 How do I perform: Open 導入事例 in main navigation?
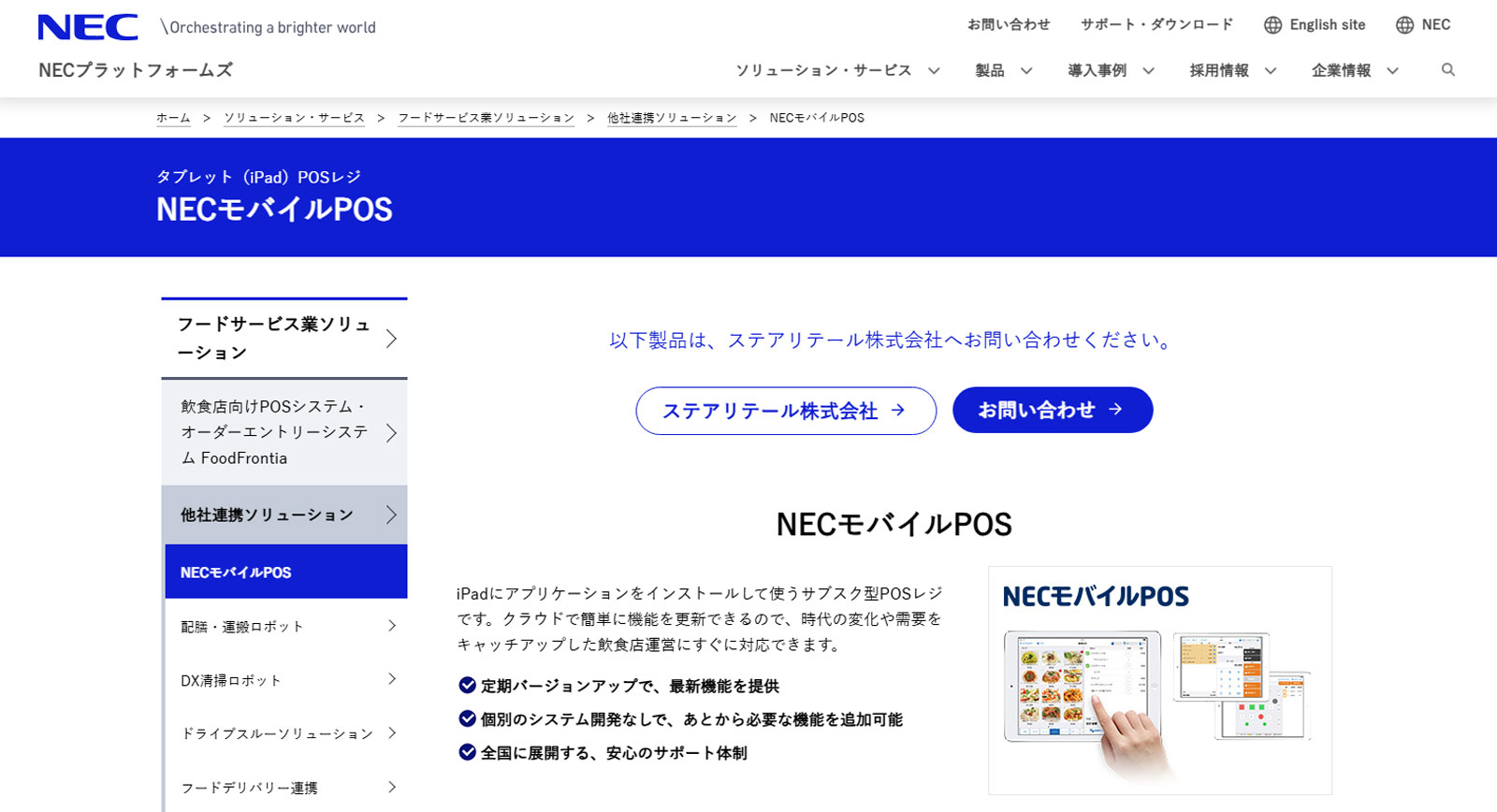(x=1097, y=70)
